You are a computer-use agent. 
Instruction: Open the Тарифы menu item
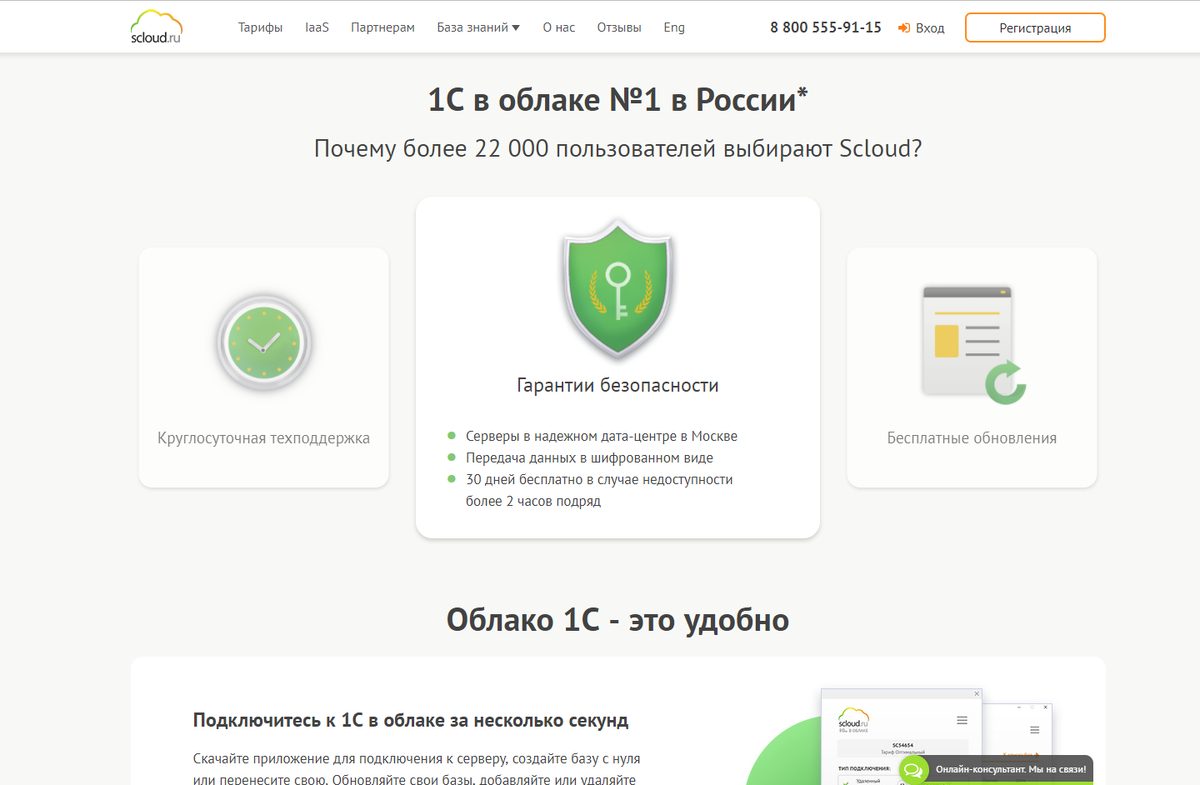tap(261, 27)
